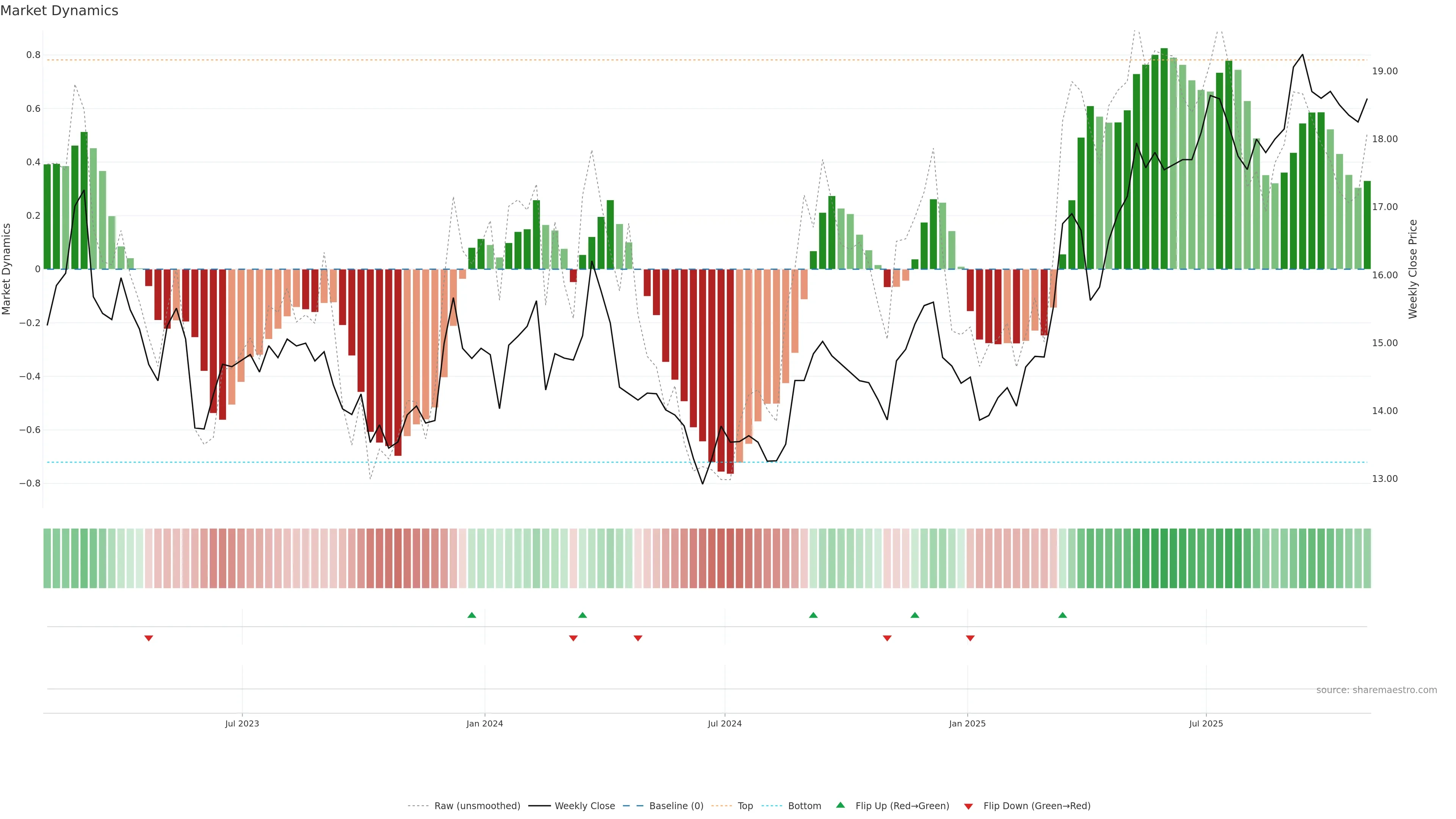
Task: Click the source: sharemaestro.com text
Action: tap(1376, 690)
